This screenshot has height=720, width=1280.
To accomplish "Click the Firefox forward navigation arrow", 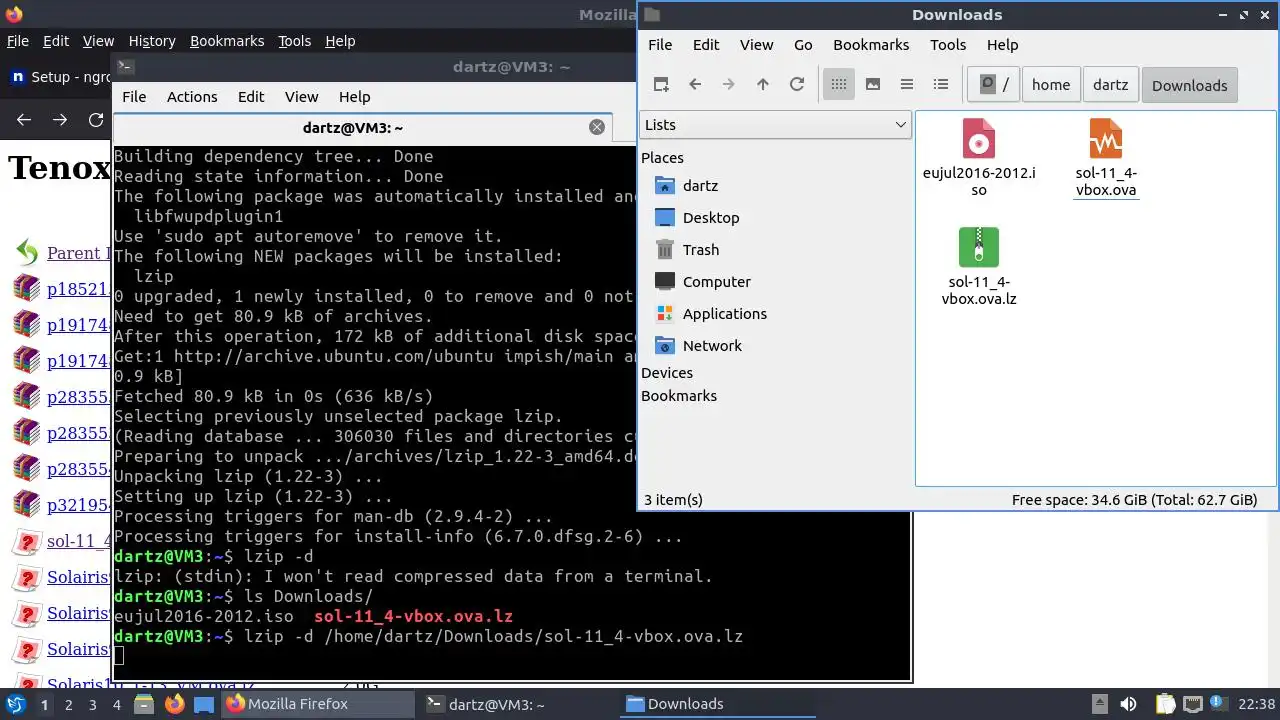I will pyautogui.click(x=60, y=120).
